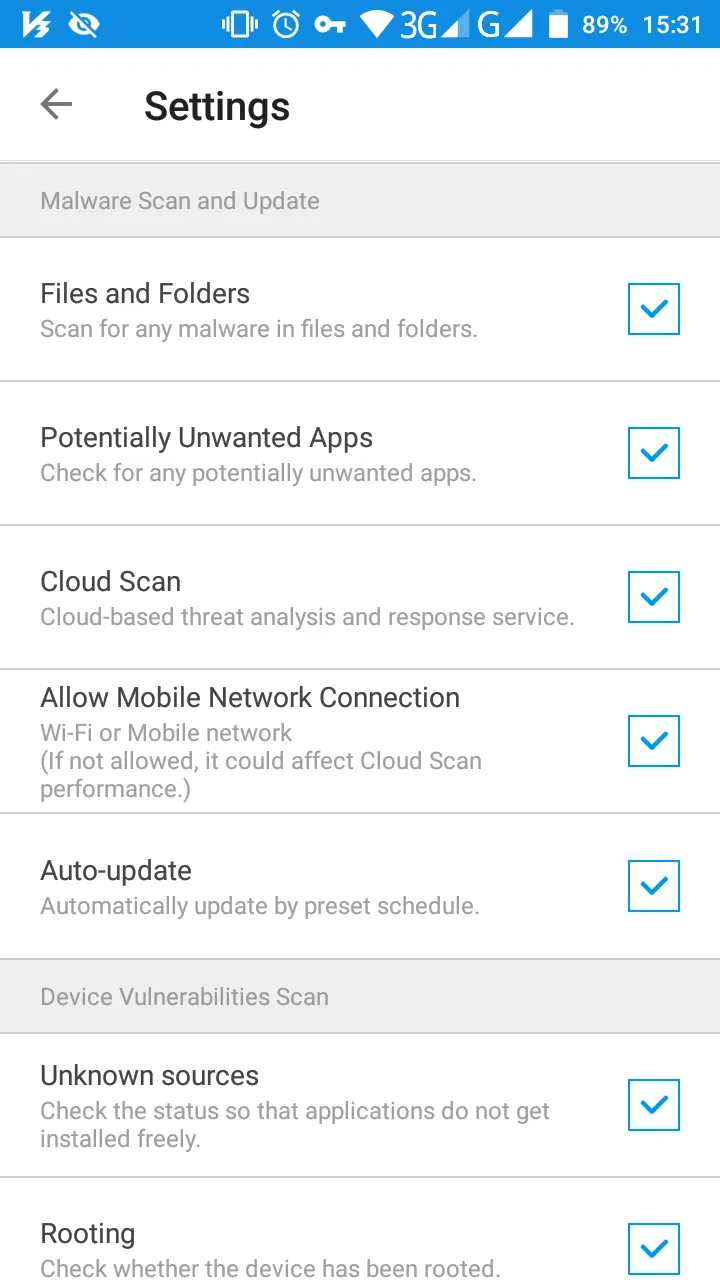720x1280 pixels.
Task: Tap the 15:31 clock in status bar
Action: pos(672,25)
